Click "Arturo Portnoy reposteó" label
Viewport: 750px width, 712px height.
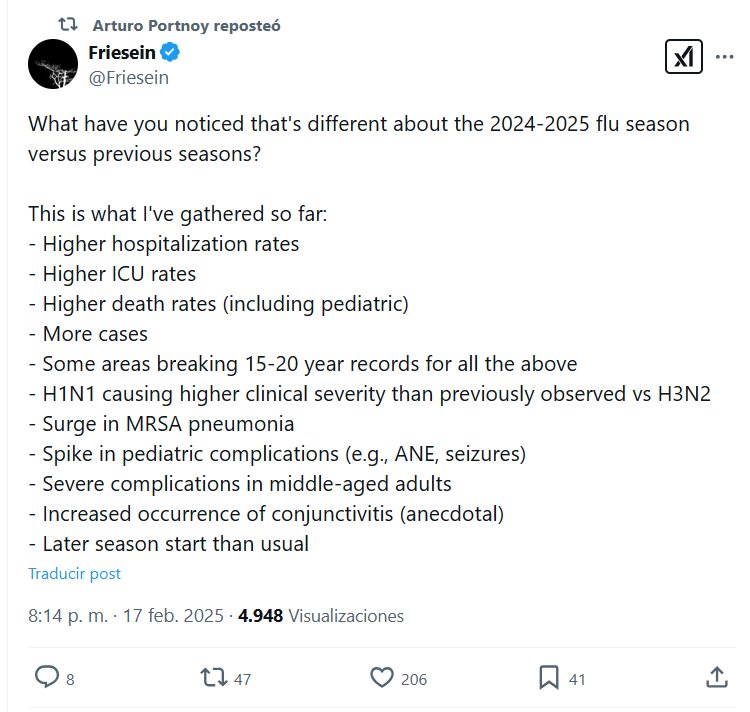(186, 25)
